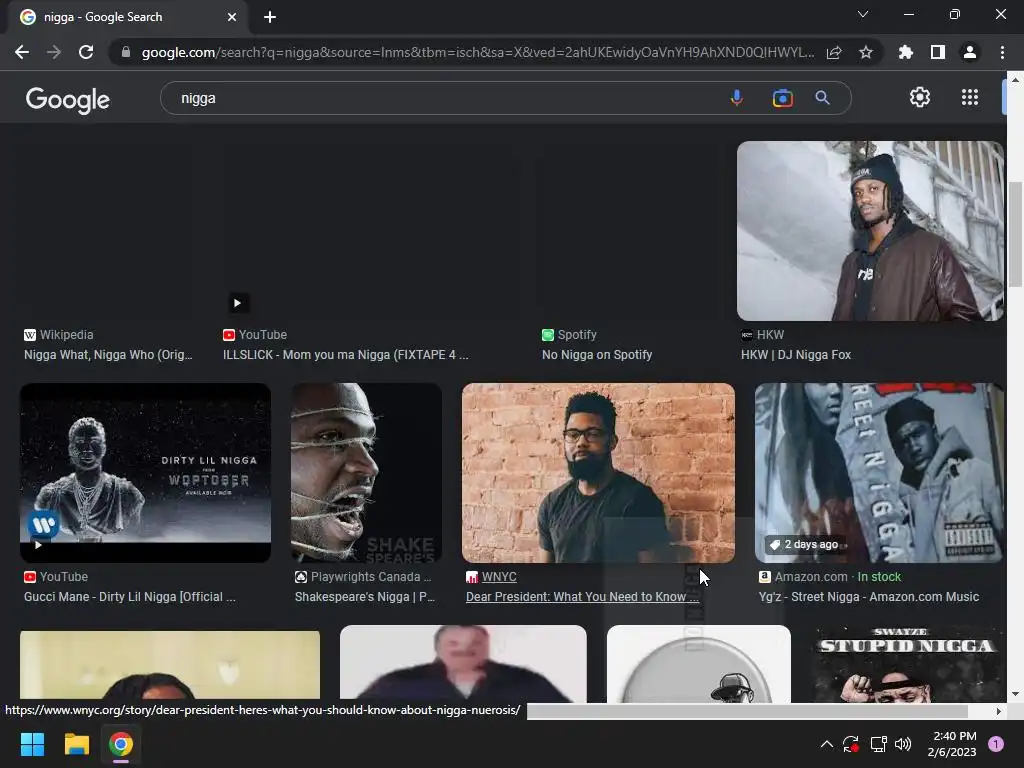Viewport: 1024px width, 768px height.
Task: Go back using the browser back arrow
Action: point(22,52)
